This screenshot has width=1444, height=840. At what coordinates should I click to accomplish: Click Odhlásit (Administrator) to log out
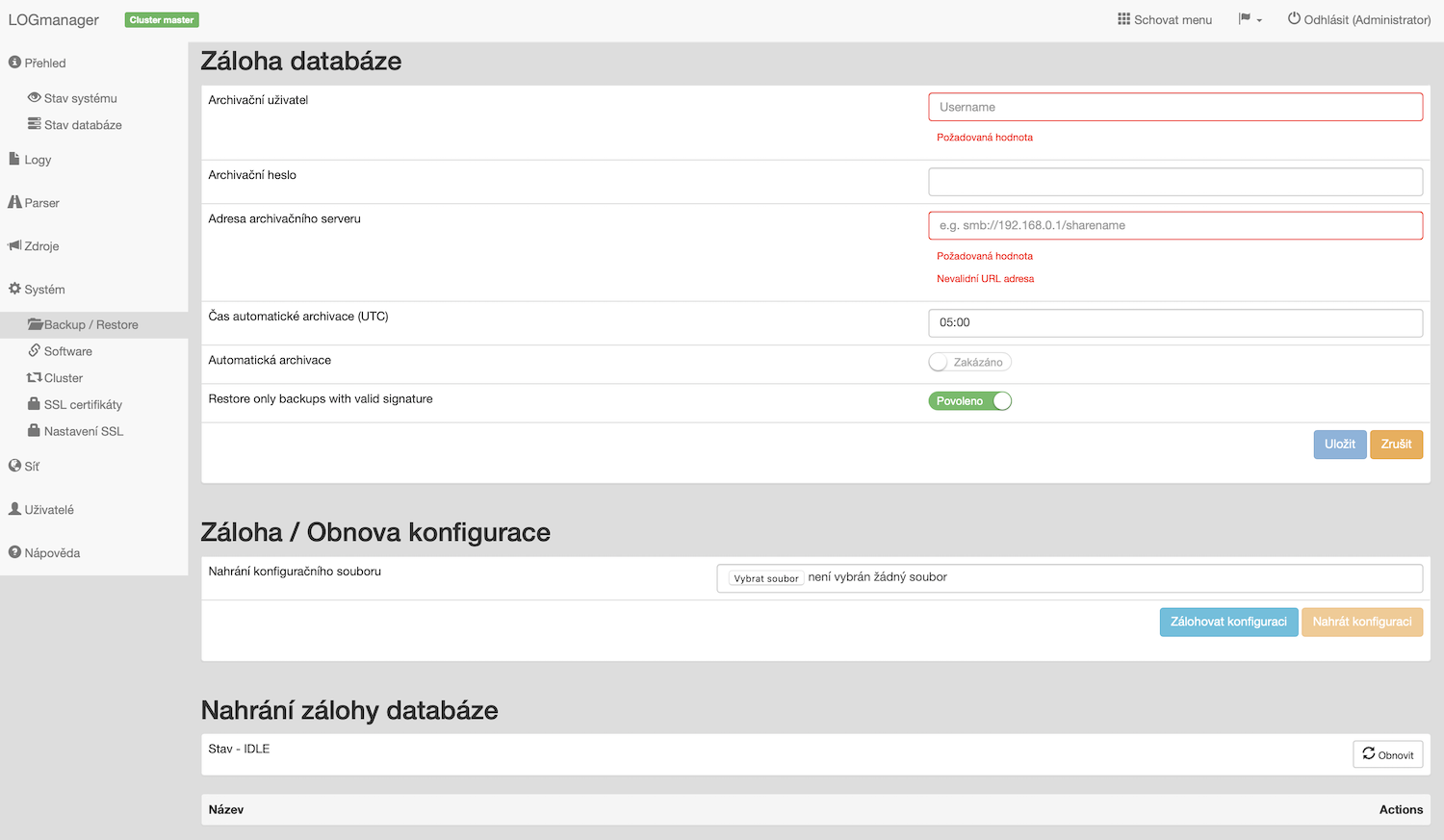(1359, 19)
